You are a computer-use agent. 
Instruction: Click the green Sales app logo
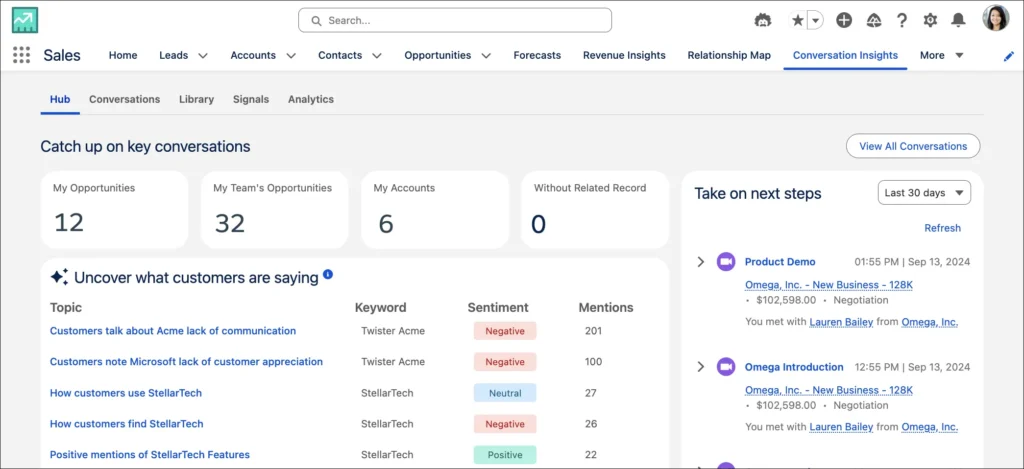pos(25,20)
